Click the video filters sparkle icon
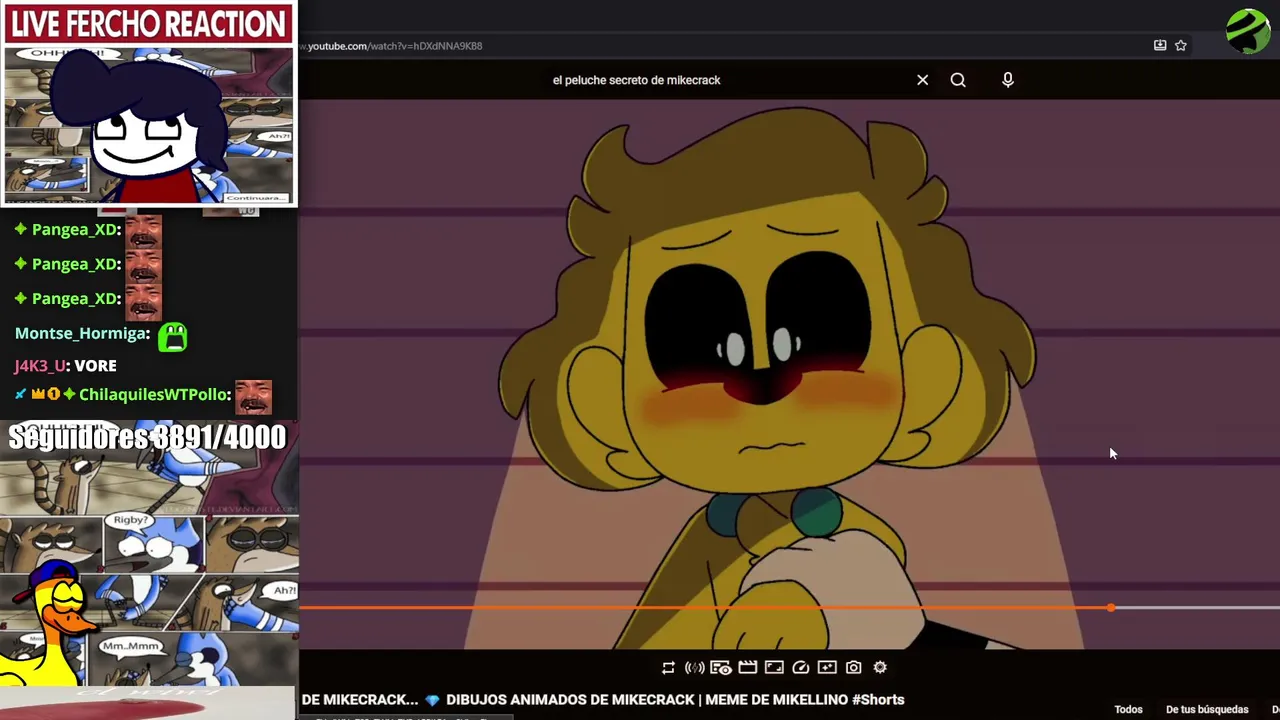The height and width of the screenshot is (720, 1280). tap(827, 667)
